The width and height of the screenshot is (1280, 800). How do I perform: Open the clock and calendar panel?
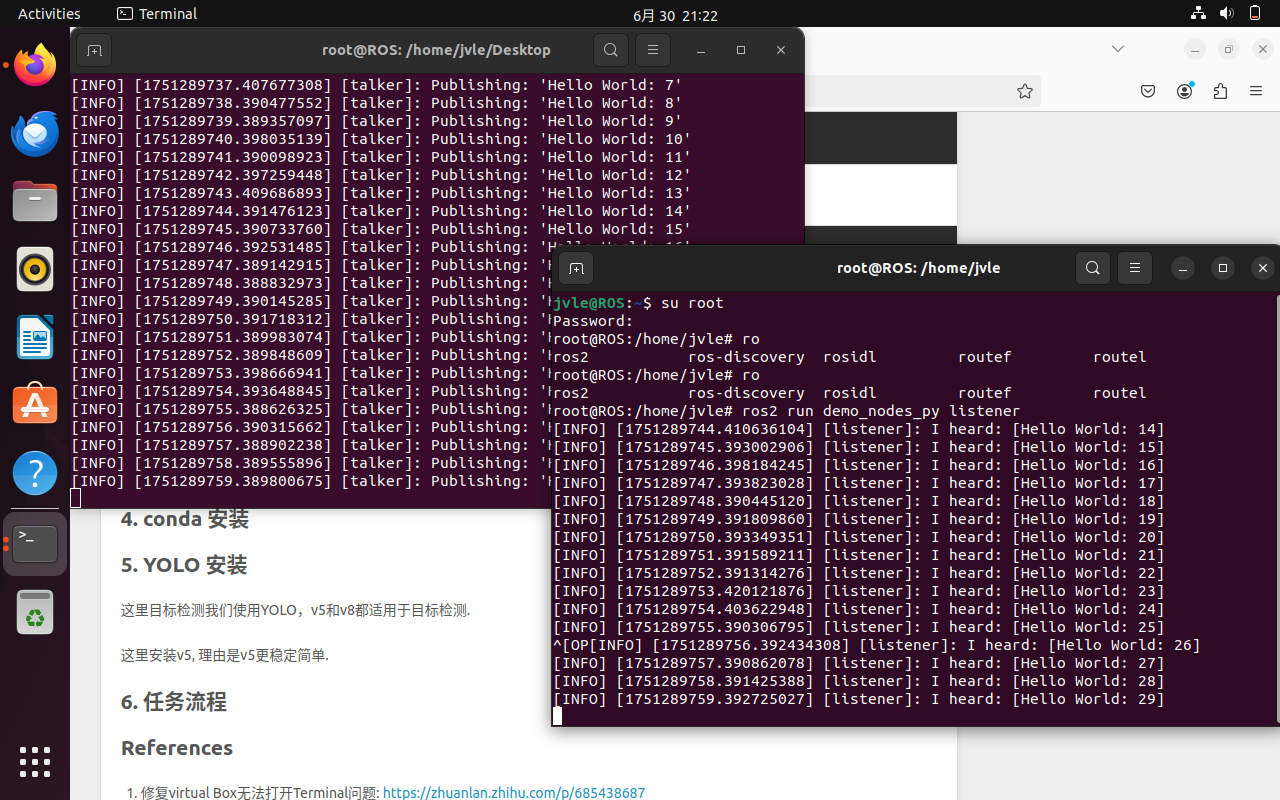click(675, 15)
